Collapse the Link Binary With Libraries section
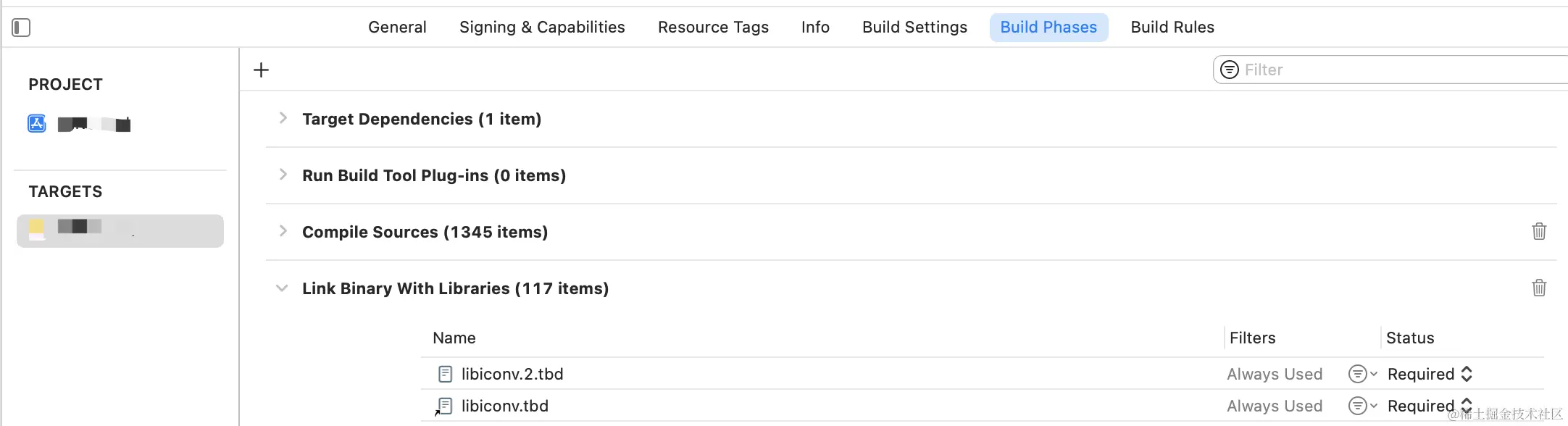 [x=282, y=288]
